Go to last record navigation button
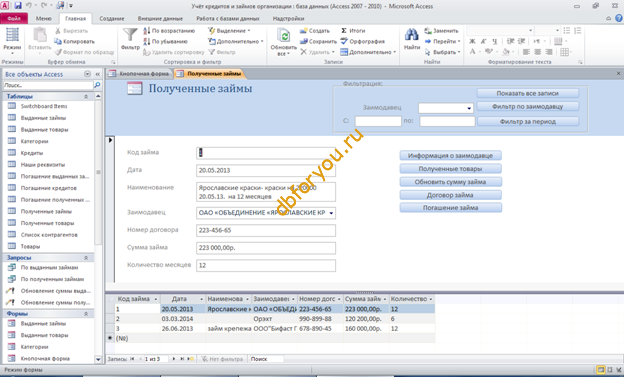624x377 pixels. click(182, 359)
